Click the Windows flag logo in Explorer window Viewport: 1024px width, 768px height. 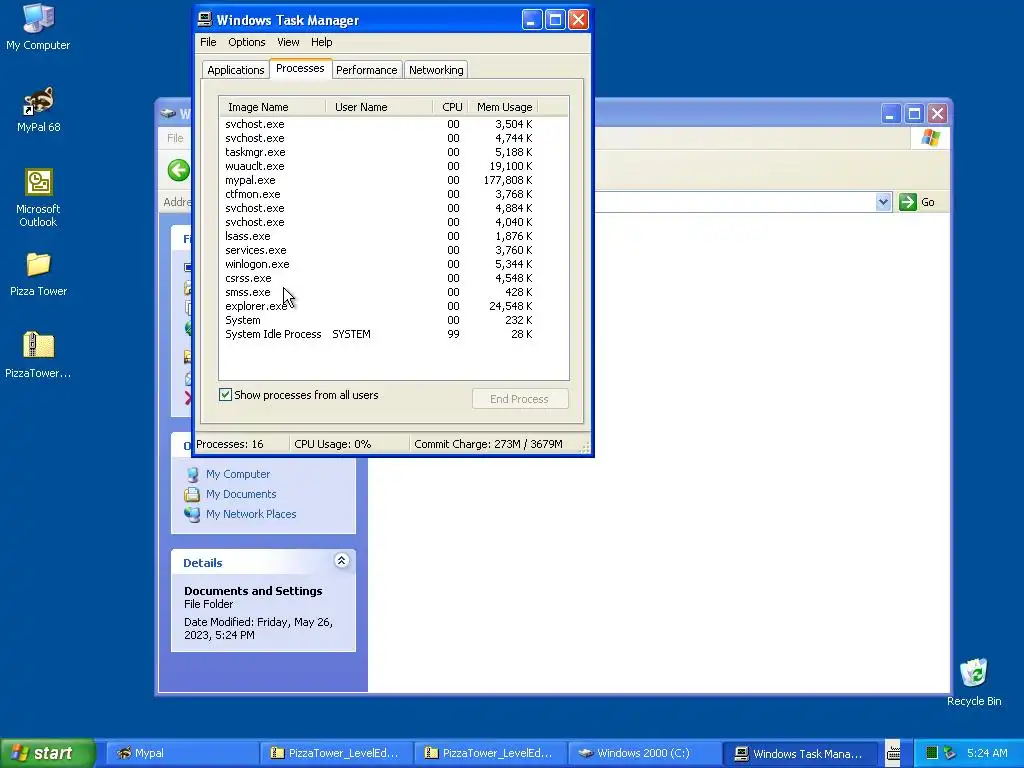coord(931,138)
